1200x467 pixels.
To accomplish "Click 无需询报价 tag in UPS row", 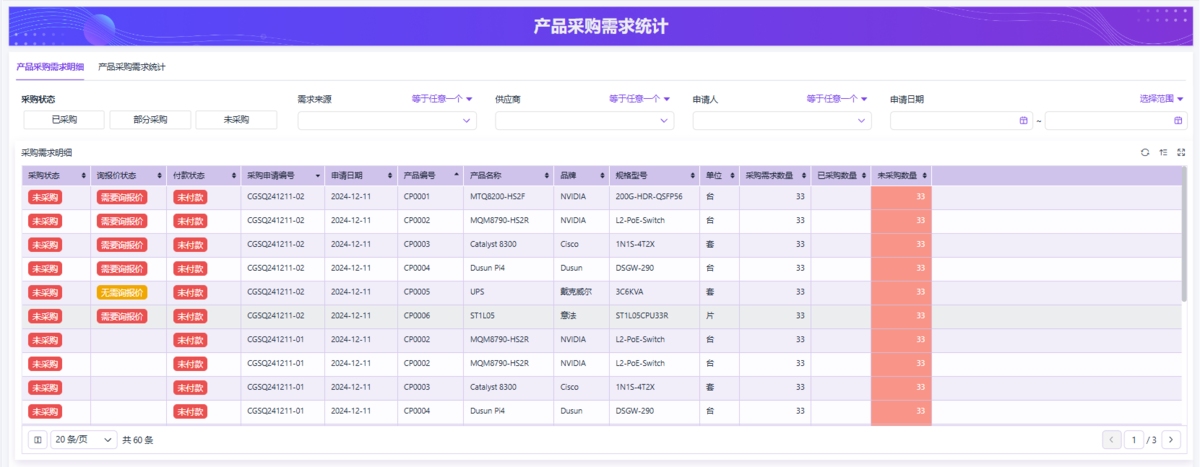I will point(121,293).
